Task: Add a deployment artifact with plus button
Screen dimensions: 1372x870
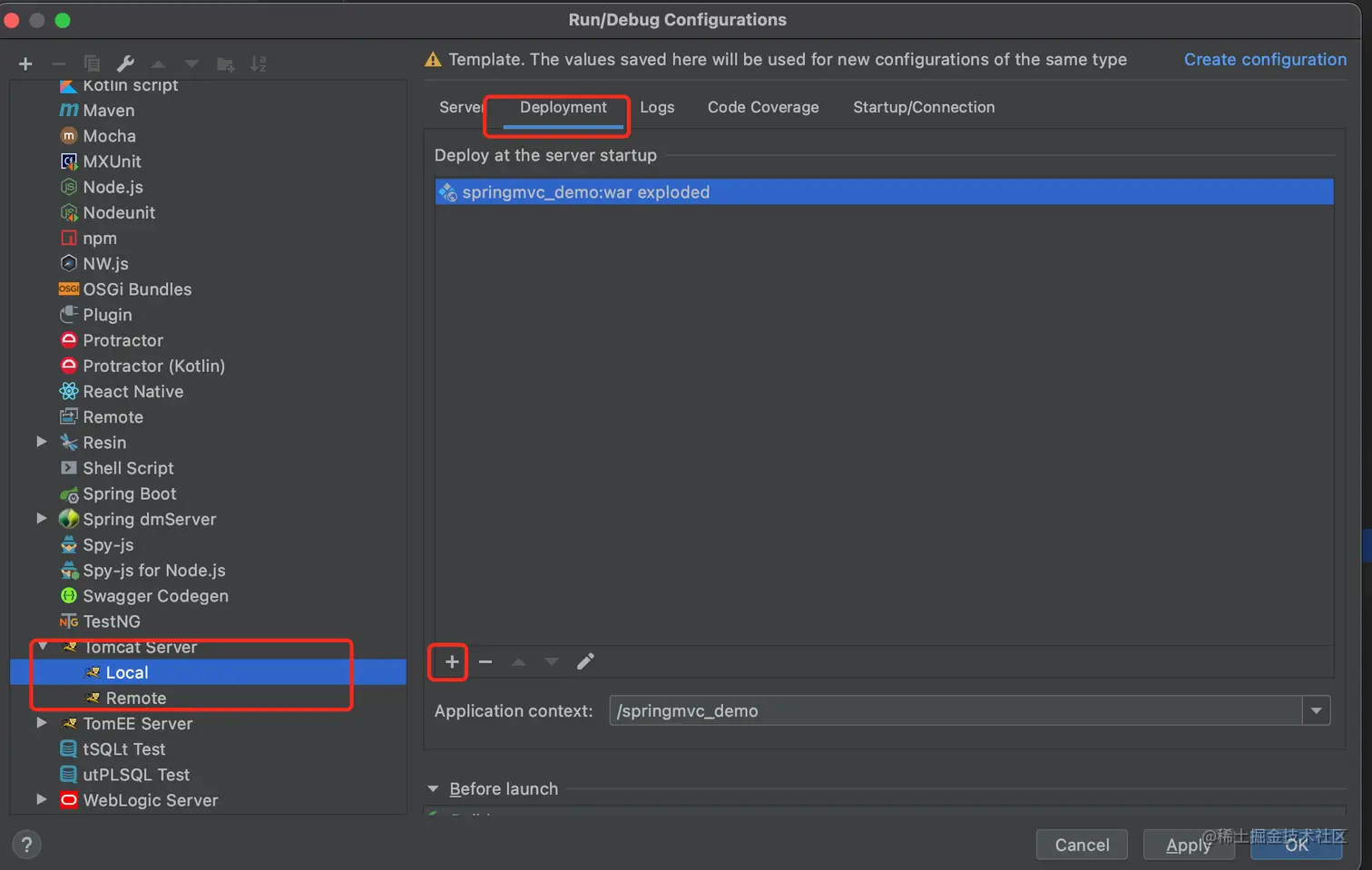Action: (452, 661)
